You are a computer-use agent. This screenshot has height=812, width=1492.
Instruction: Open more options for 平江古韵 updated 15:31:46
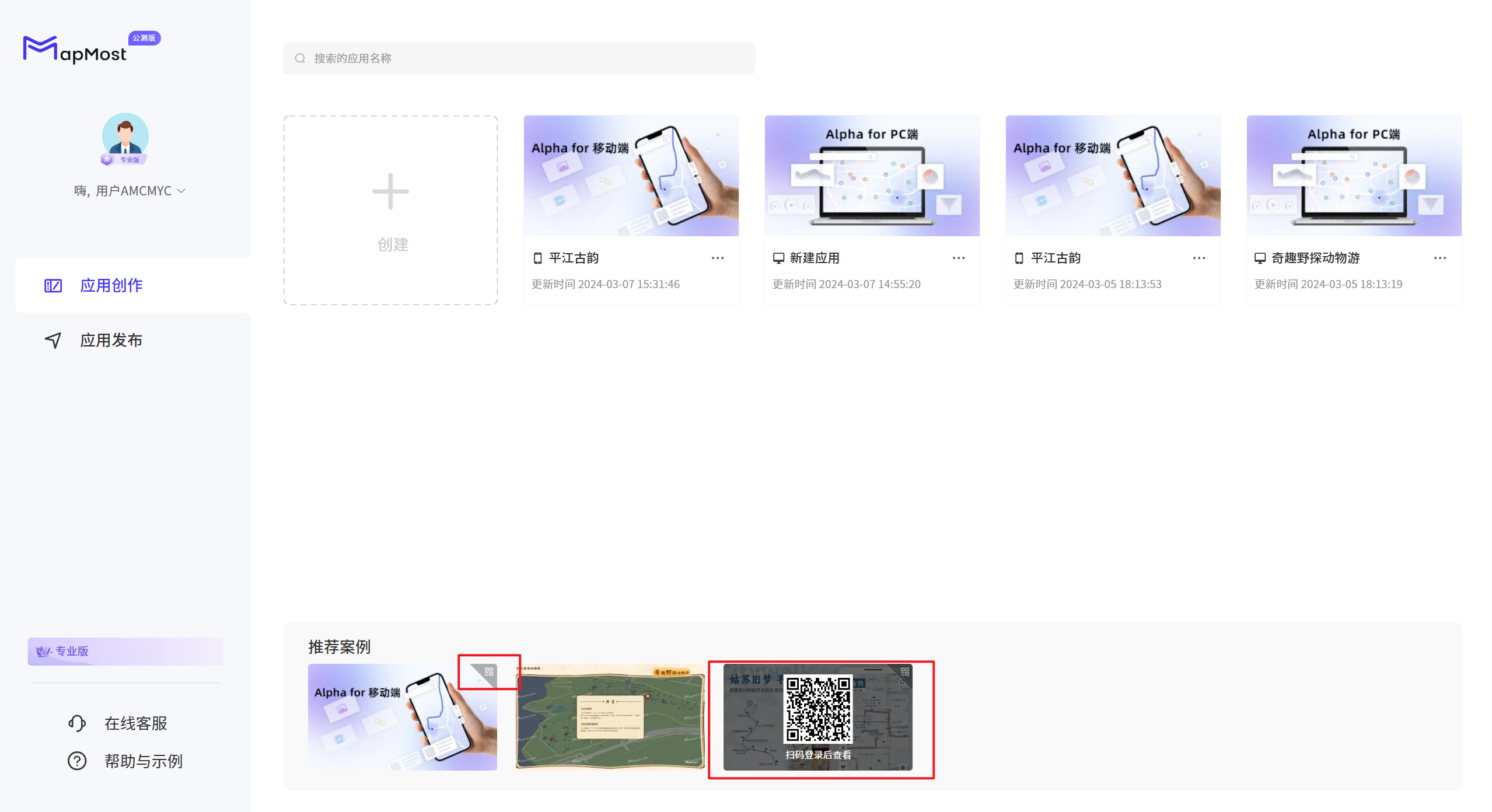717,258
